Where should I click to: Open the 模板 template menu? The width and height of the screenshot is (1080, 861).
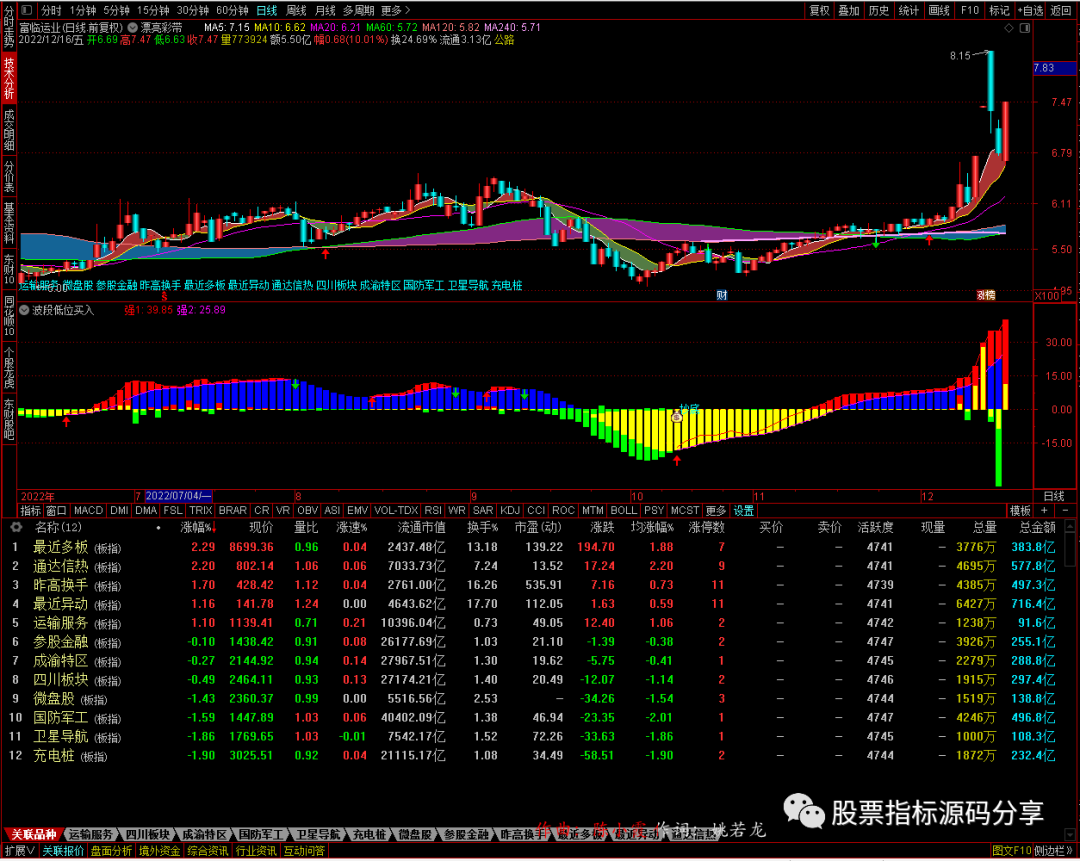point(1020,510)
